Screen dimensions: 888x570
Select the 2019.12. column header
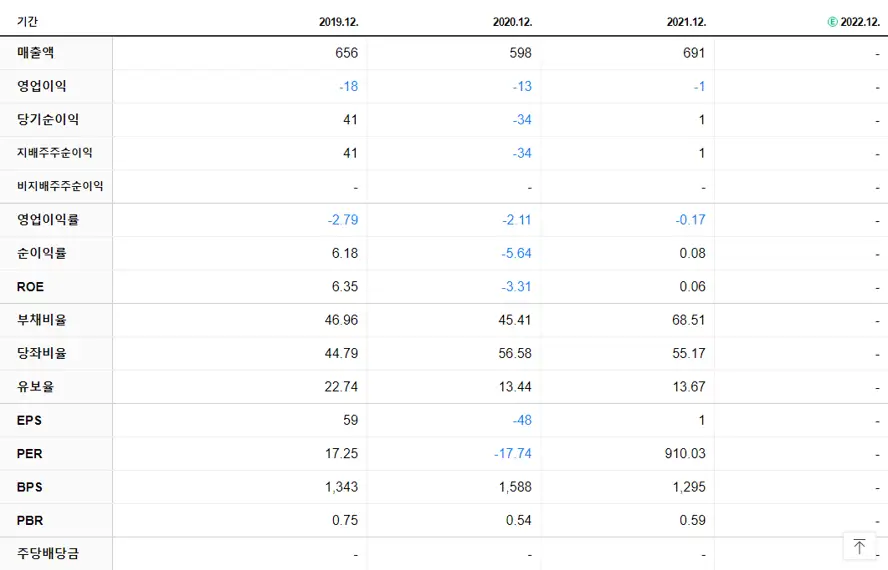339,22
